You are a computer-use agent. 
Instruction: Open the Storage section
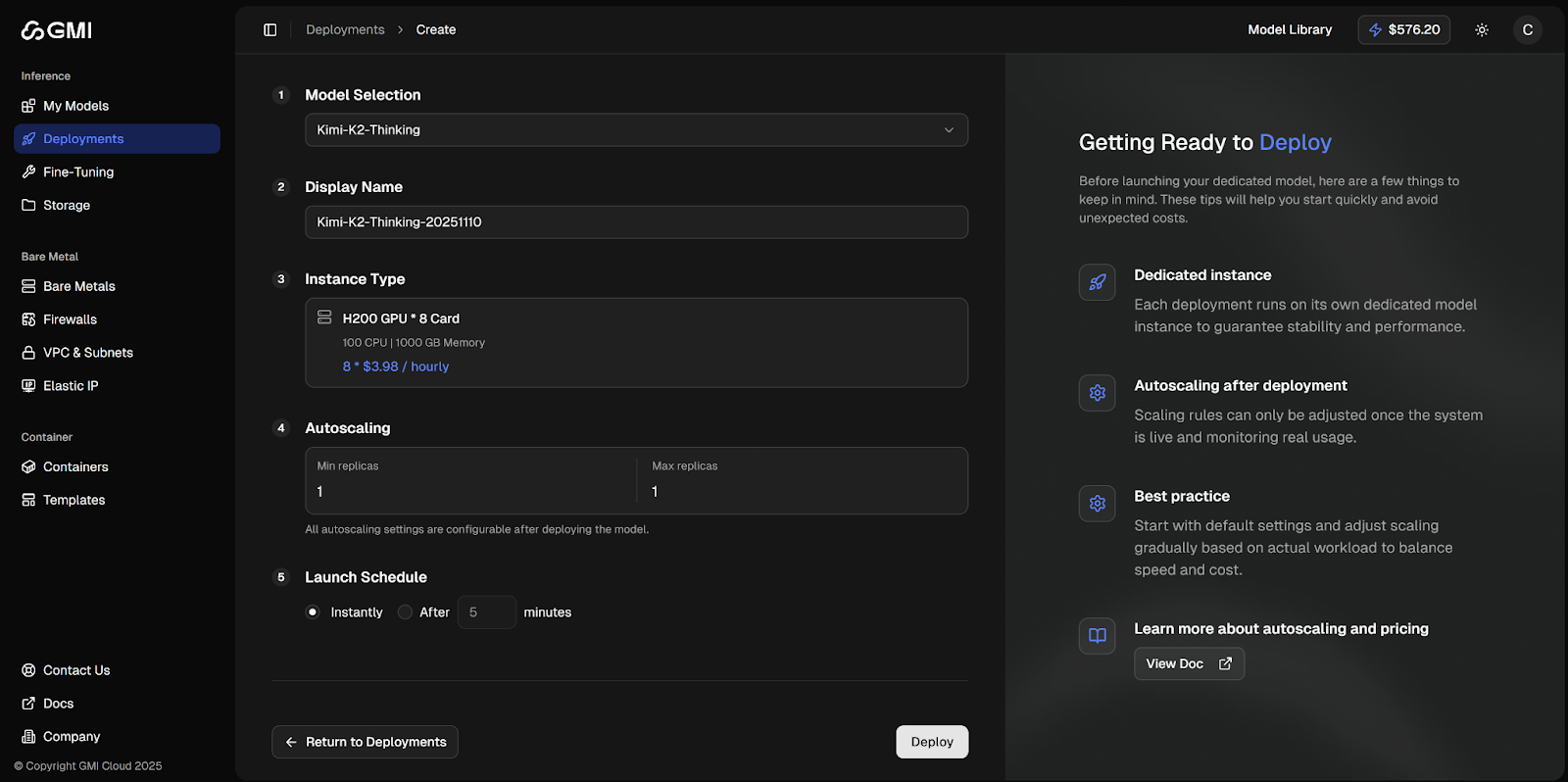(117, 206)
